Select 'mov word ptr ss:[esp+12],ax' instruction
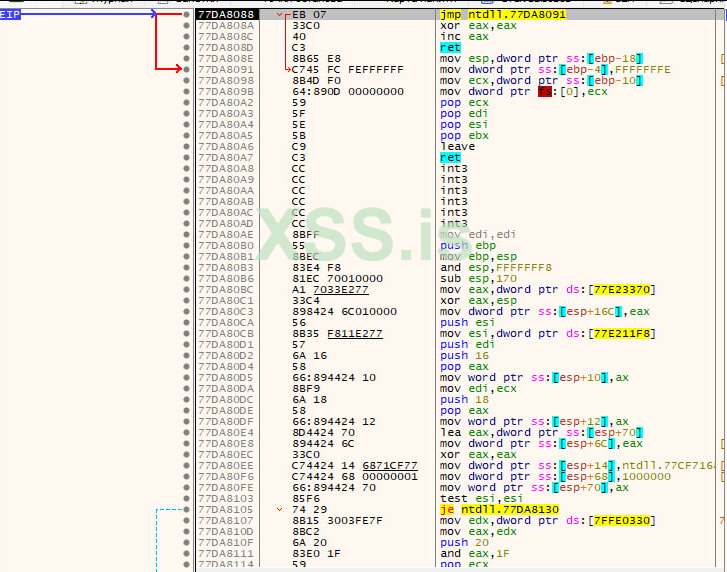Screen dimensions: 727x572 534,422
